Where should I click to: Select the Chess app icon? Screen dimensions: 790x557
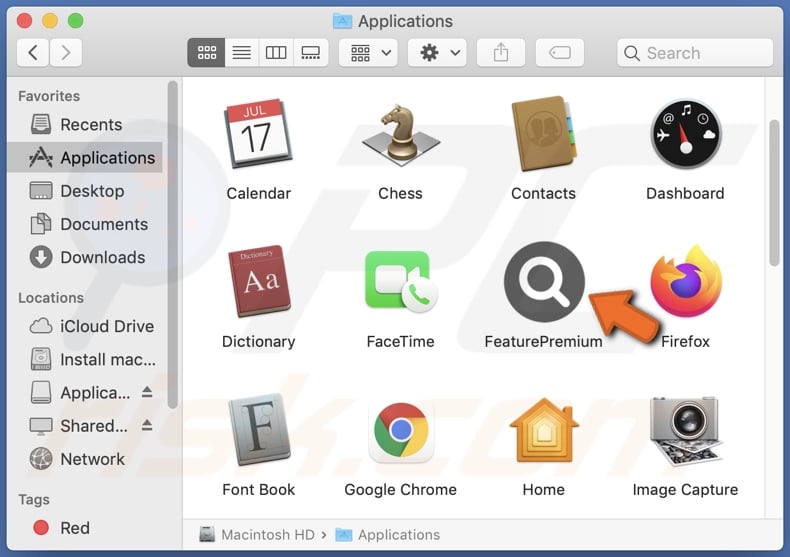[x=401, y=134]
